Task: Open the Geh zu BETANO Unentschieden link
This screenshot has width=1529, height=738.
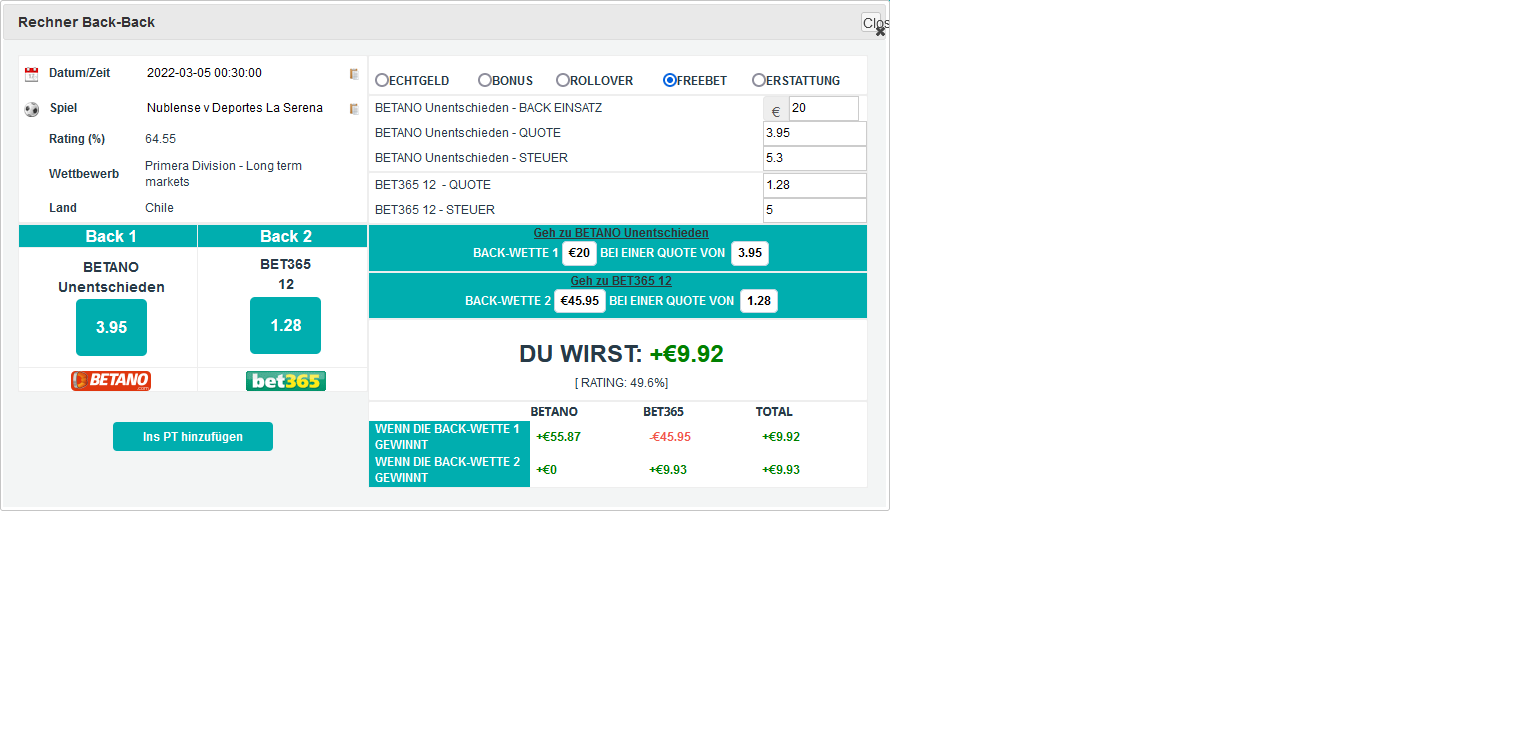Action: tap(621, 233)
